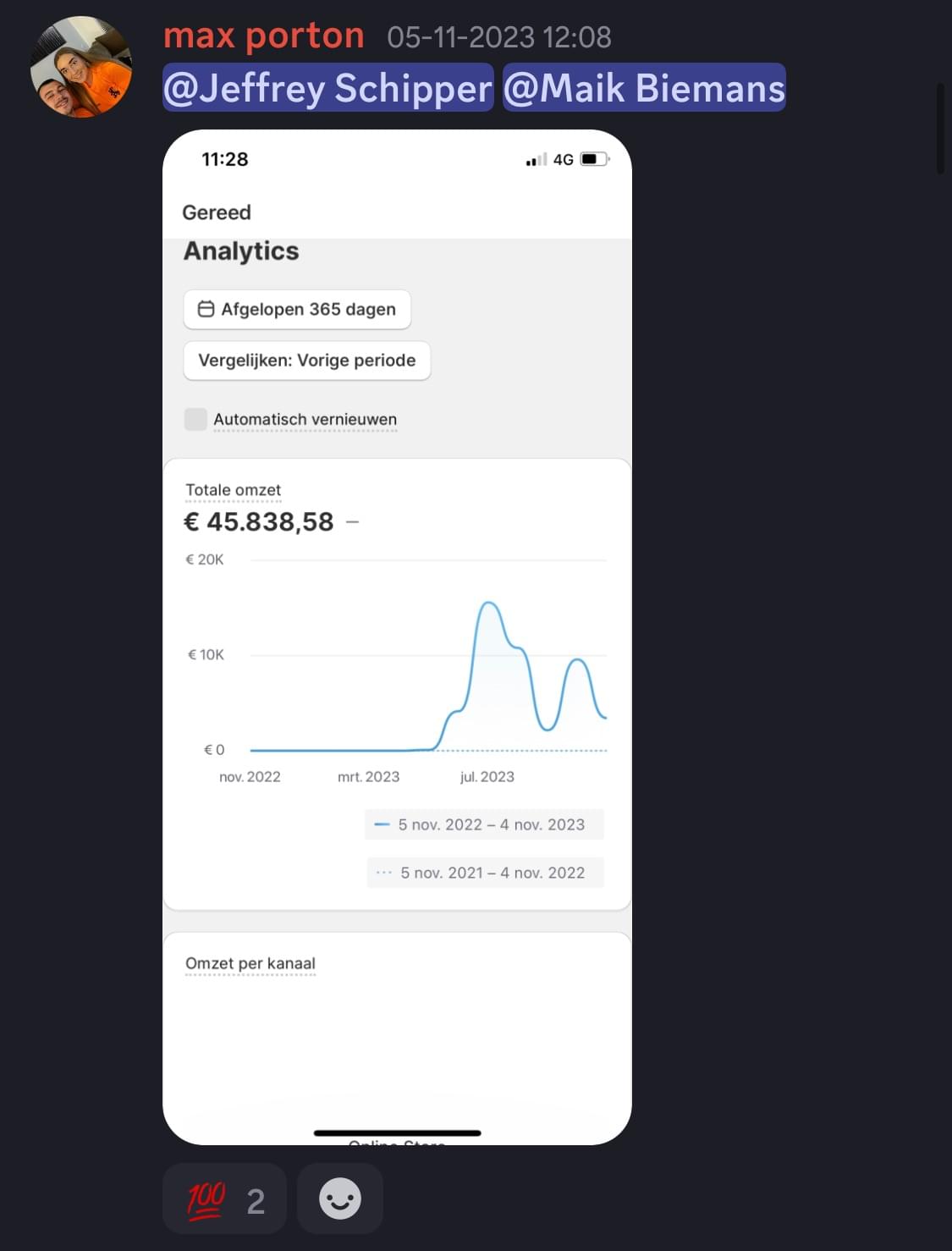Click the highest peak on the revenue chart

pyautogui.click(x=488, y=603)
